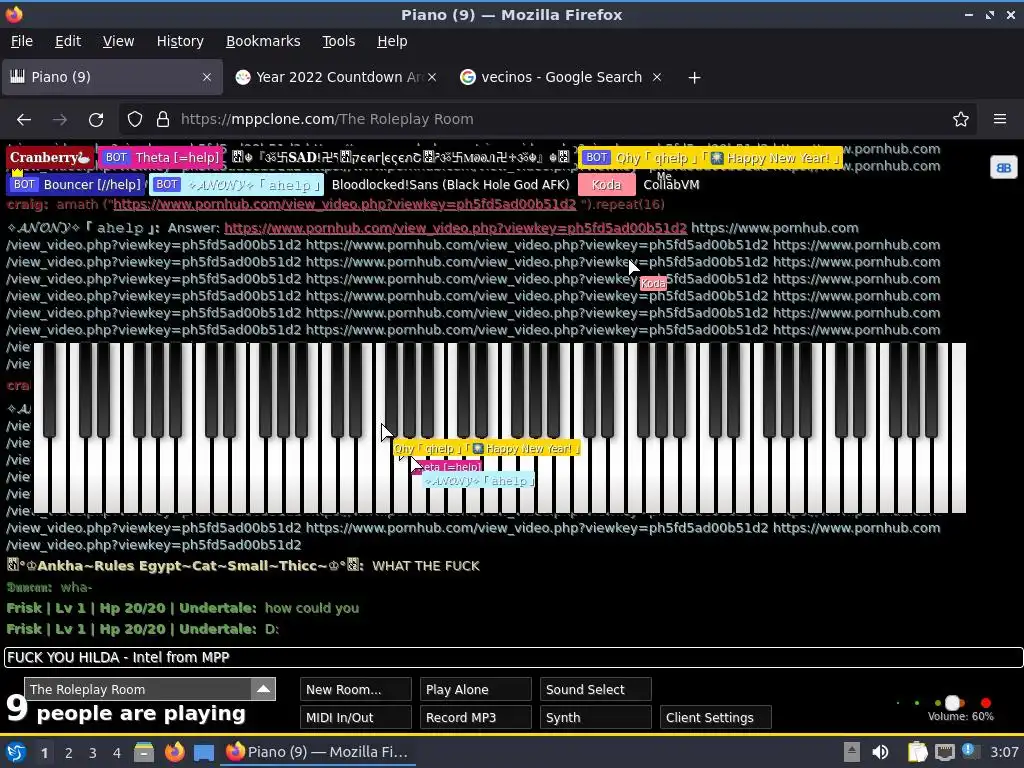Image resolution: width=1024 pixels, height=768 pixels.
Task: Switch to workspace 4
Action: click(x=117, y=753)
